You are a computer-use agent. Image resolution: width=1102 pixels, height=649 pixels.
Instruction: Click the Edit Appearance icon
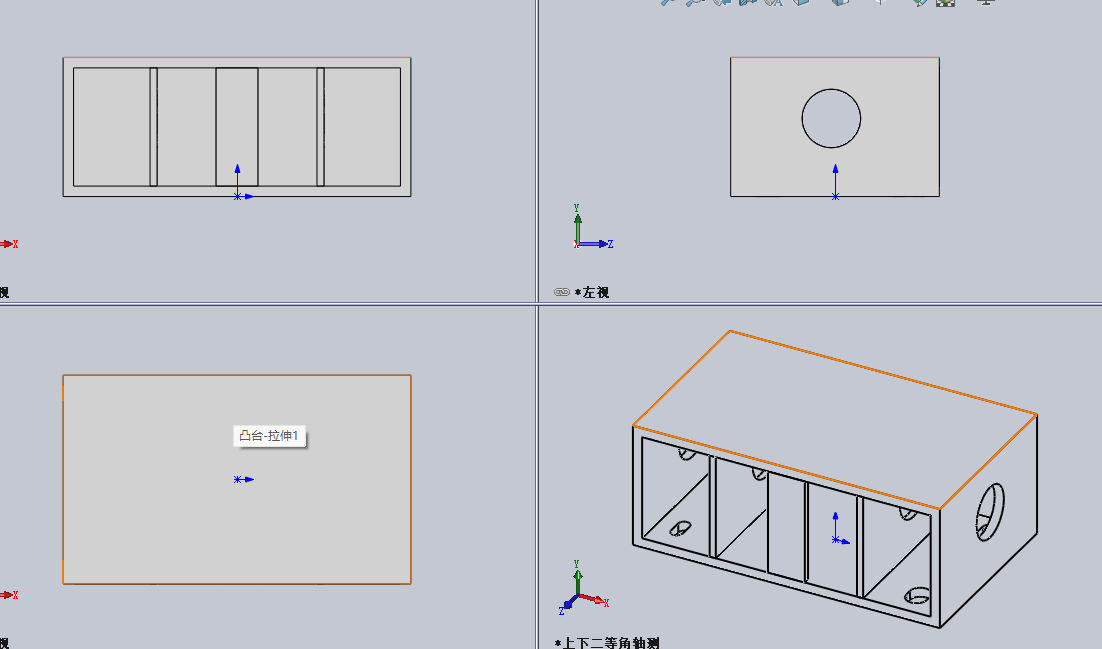919,3
